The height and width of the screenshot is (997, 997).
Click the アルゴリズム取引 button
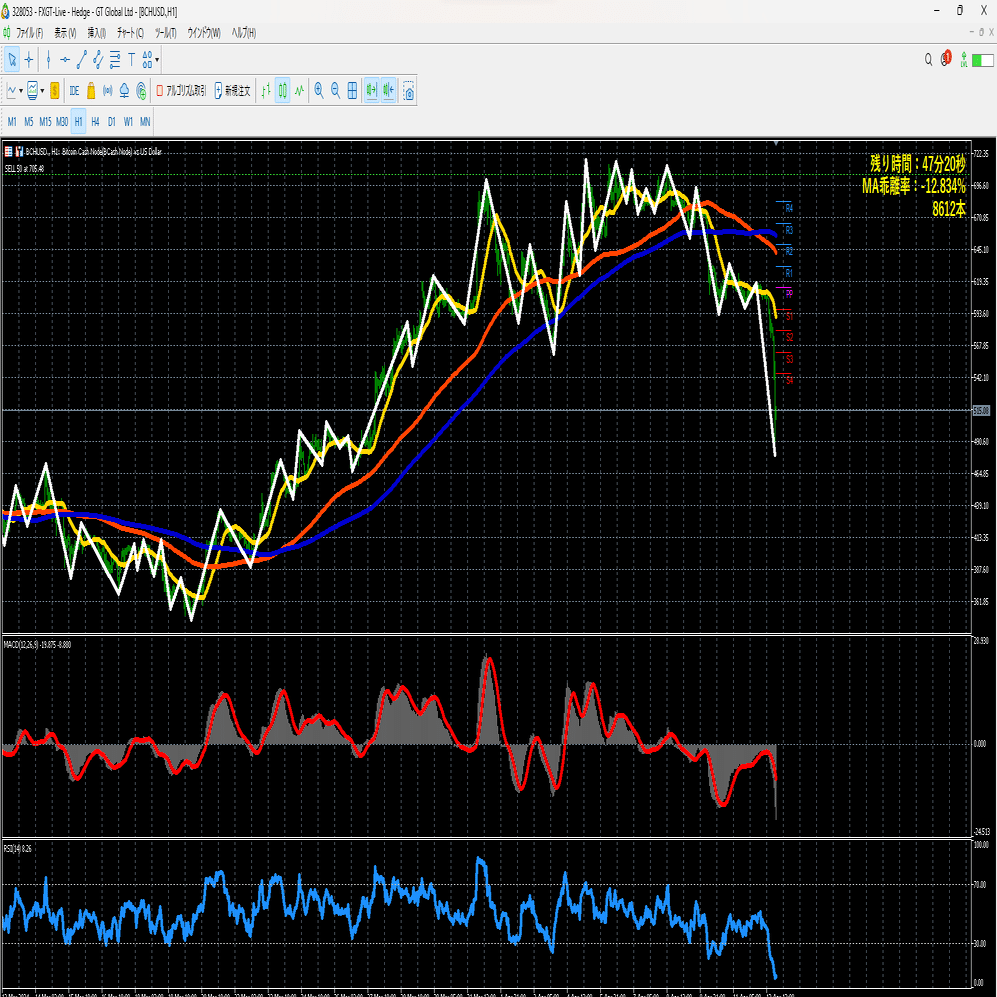click(181, 91)
